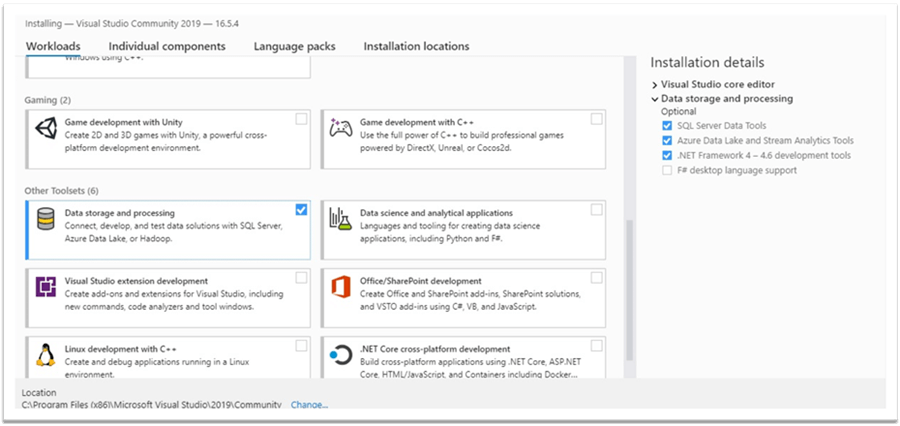900x426 pixels.
Task: Click the Optional label in installation details
Action: point(678,111)
